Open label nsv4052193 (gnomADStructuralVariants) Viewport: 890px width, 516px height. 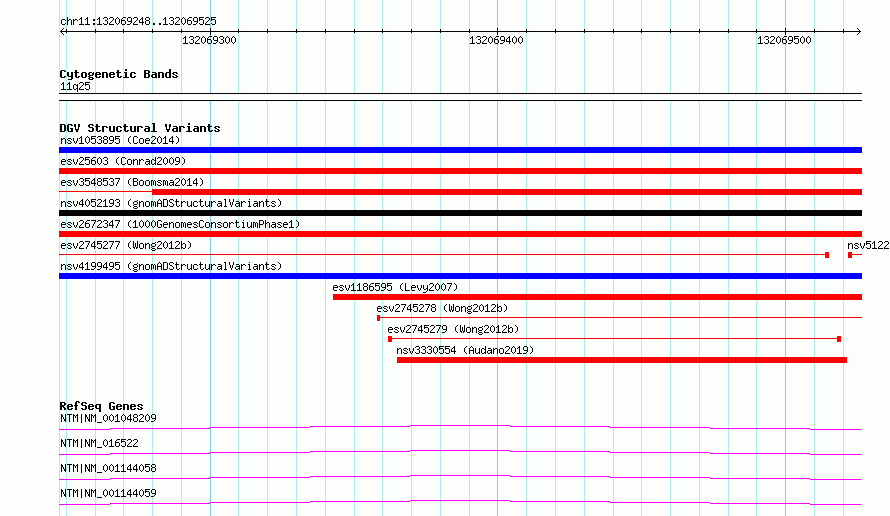coord(171,203)
